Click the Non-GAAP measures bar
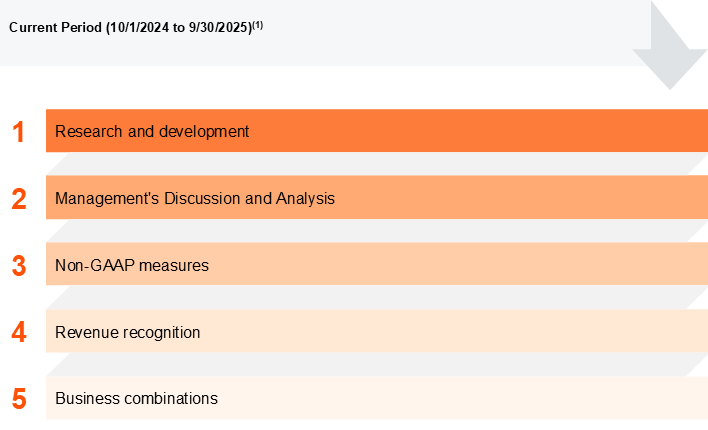 click(x=376, y=265)
